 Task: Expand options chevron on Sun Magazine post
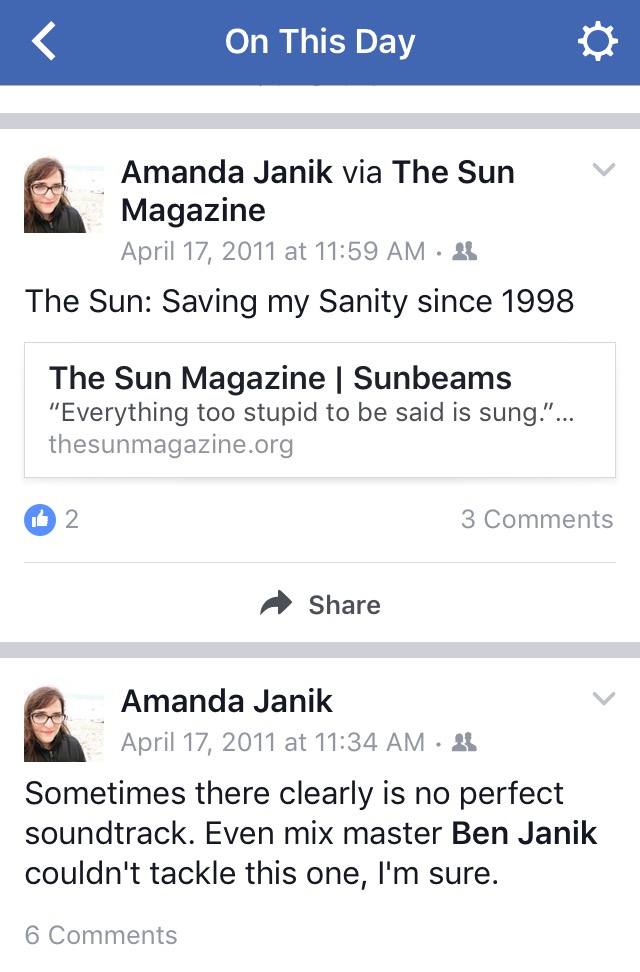click(x=603, y=171)
